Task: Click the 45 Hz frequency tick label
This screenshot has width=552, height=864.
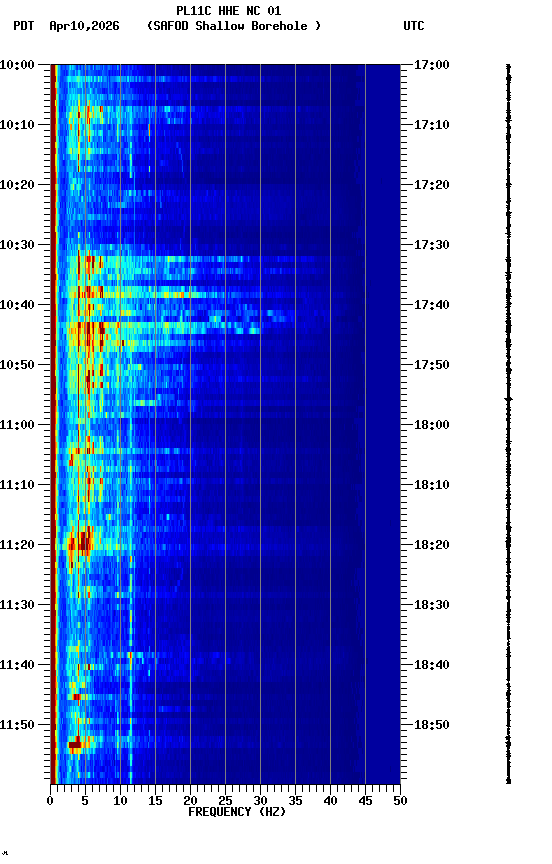Action: (365, 801)
